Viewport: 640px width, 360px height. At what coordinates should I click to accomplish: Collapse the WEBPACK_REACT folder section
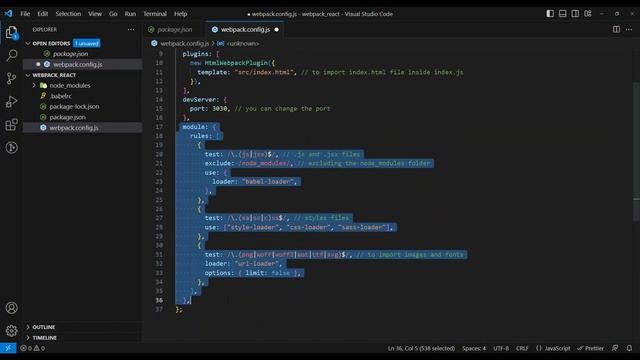(28, 75)
